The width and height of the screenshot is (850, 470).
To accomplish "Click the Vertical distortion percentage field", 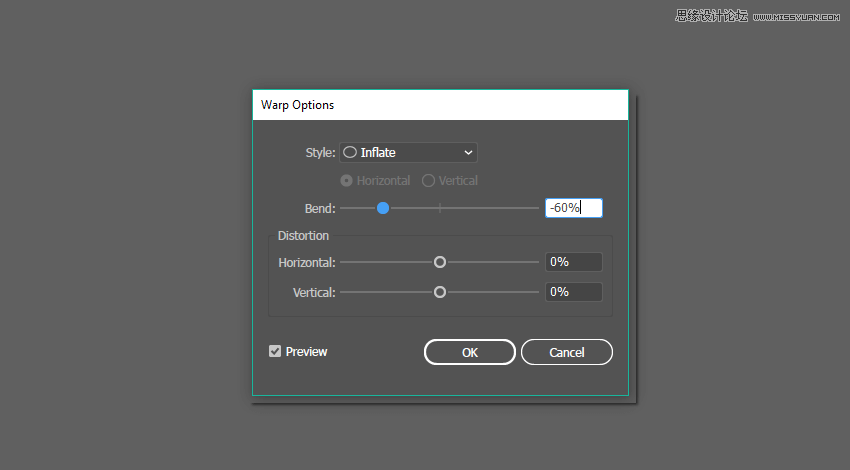I will [x=573, y=292].
